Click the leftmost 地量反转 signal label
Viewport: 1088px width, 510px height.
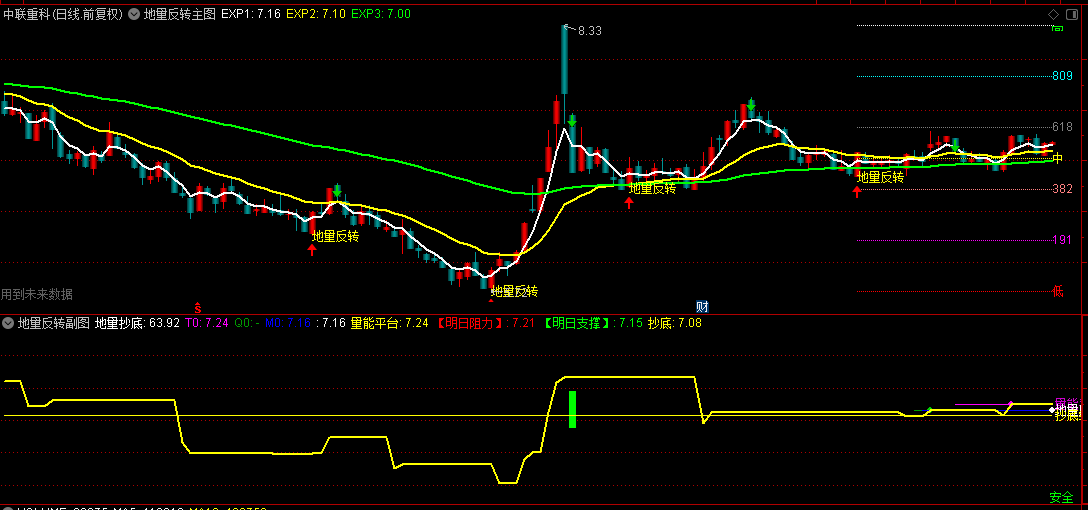(x=335, y=237)
